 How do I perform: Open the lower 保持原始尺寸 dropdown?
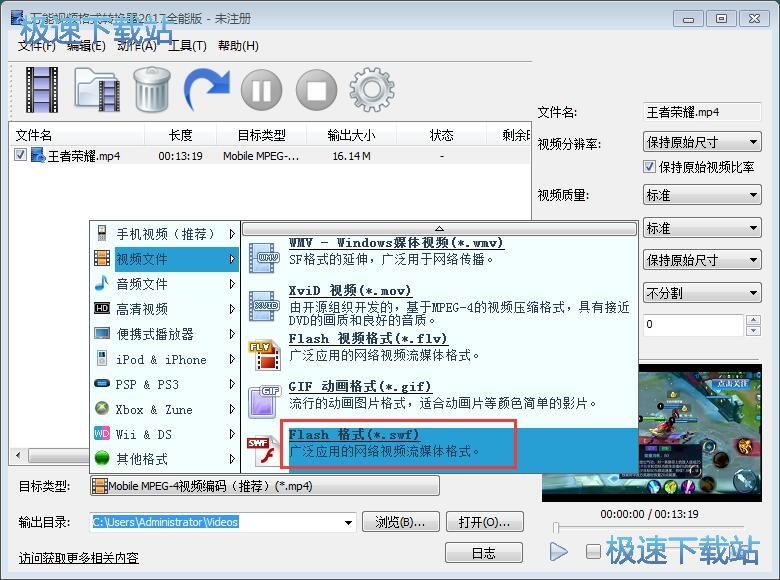coord(702,260)
